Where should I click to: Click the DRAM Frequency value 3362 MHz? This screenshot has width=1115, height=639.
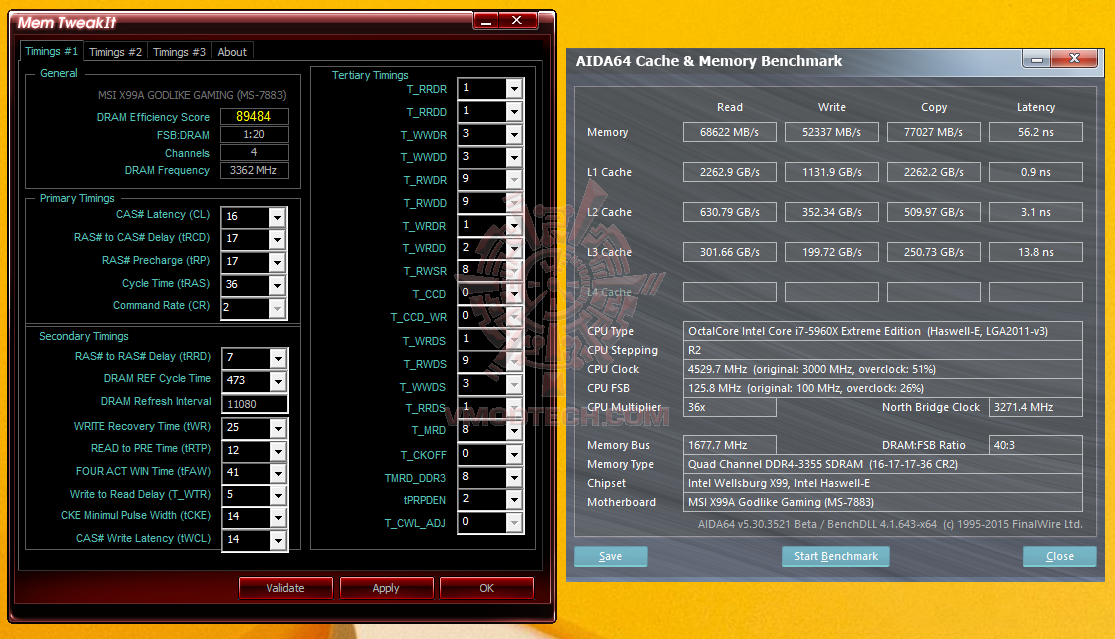click(254, 171)
